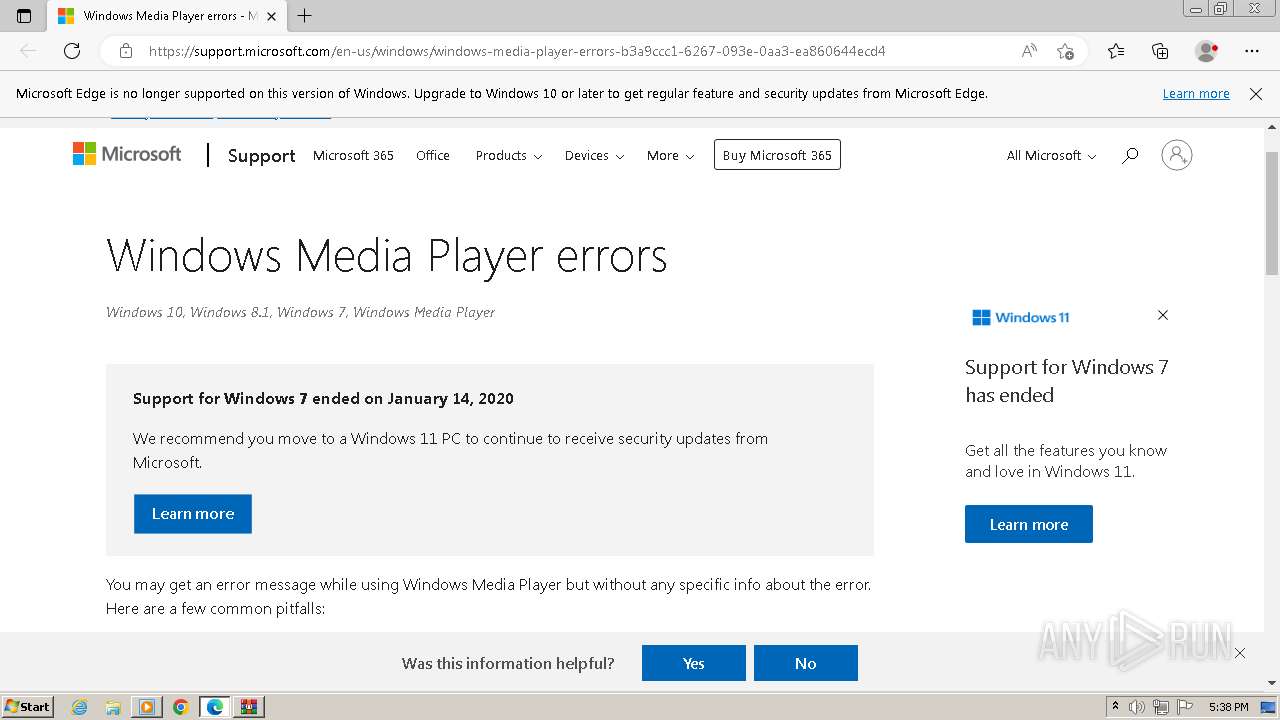Click Buy Microsoft 365 button

point(777,155)
